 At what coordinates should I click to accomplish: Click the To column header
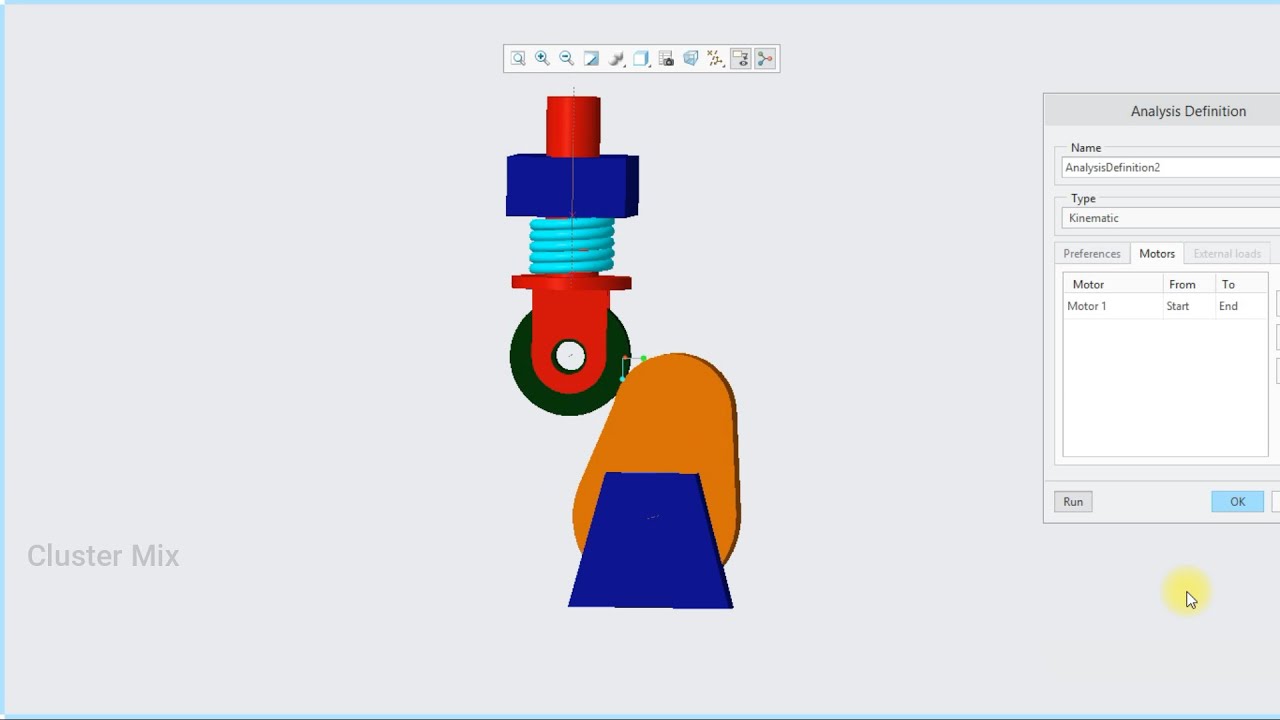[1241, 285]
